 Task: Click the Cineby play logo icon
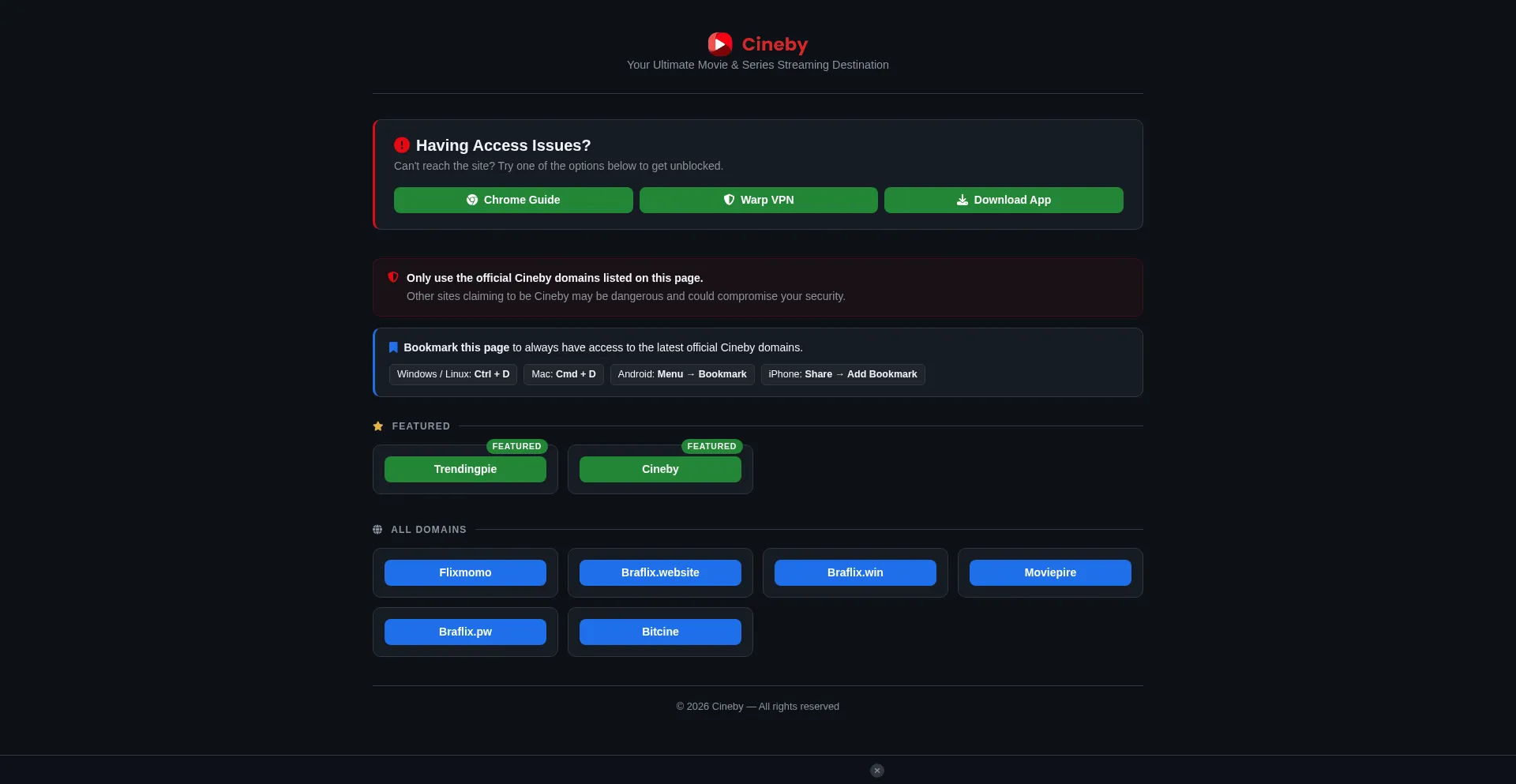tap(719, 44)
